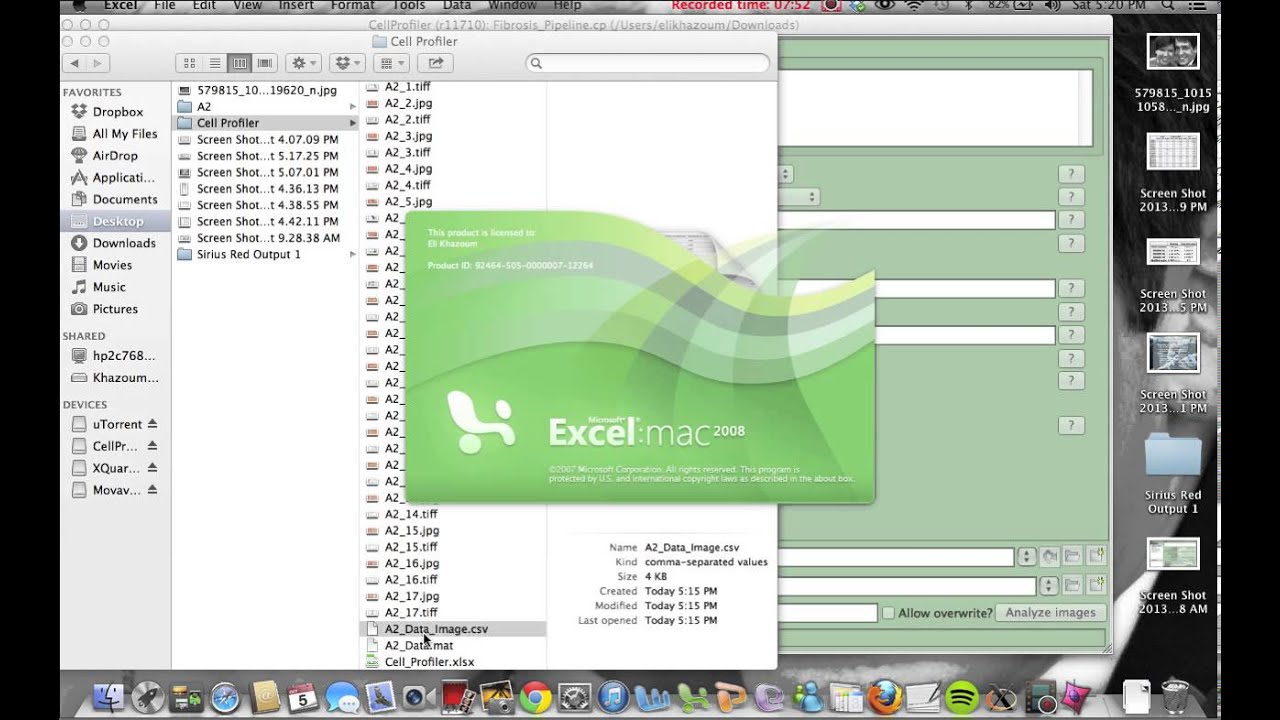Open Launchpad from the Dock
The height and width of the screenshot is (720, 1280).
pos(148,697)
